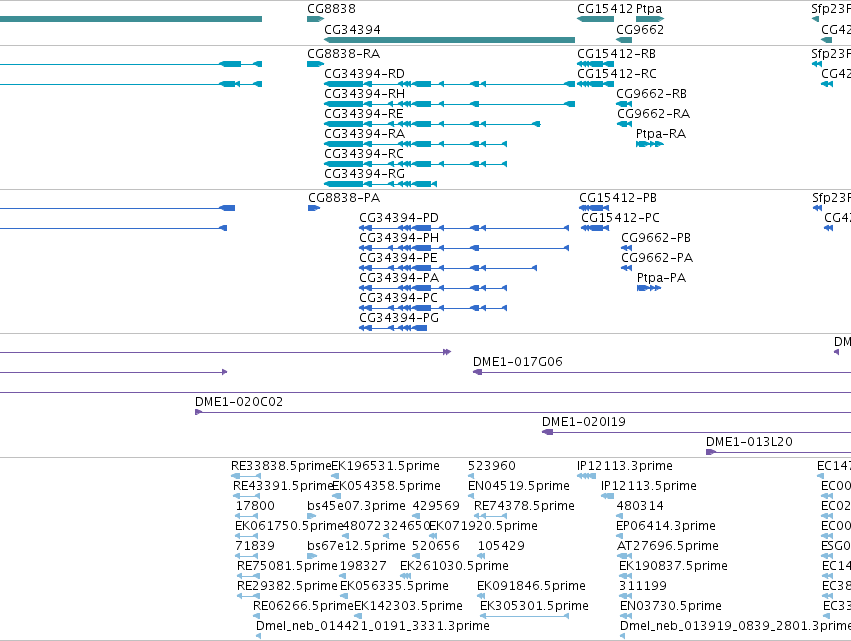The width and height of the screenshot is (851, 641).
Task: Select the Ptpa gene label
Action: (x=649, y=9)
